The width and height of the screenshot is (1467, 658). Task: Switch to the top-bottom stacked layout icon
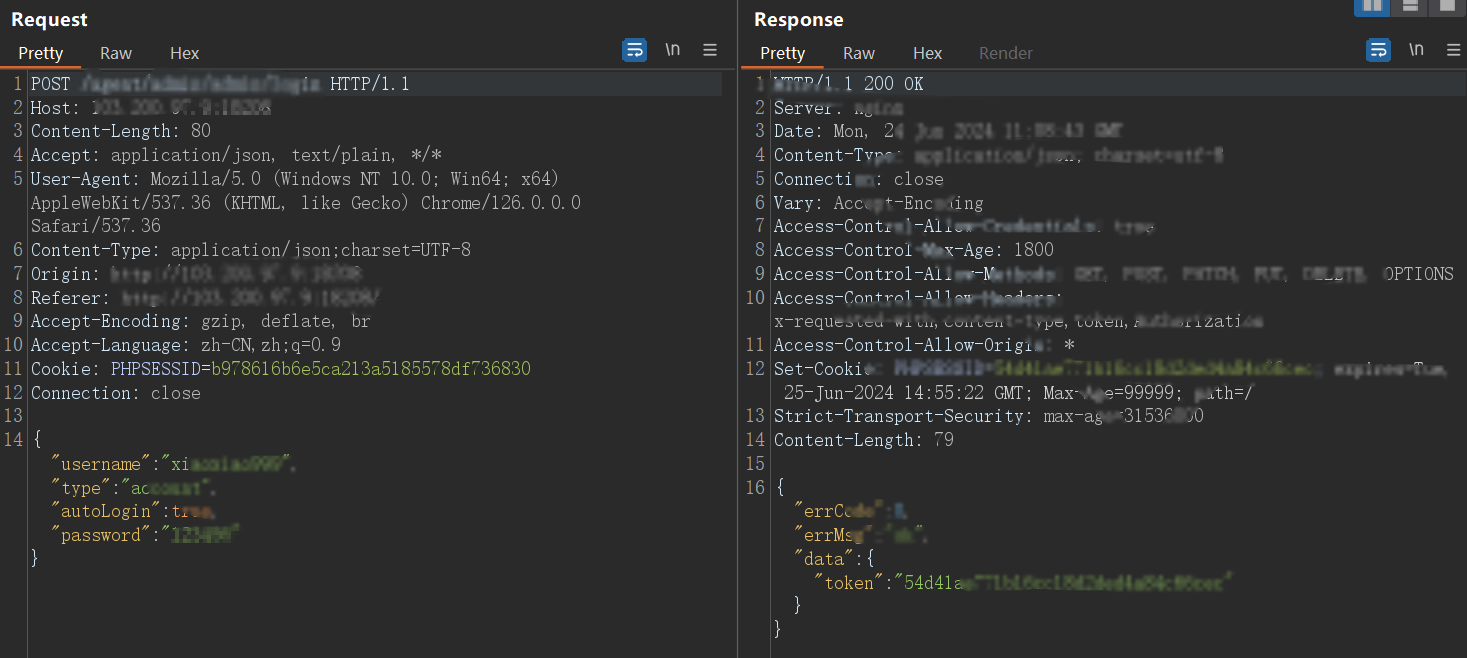pyautogui.click(x=1409, y=7)
